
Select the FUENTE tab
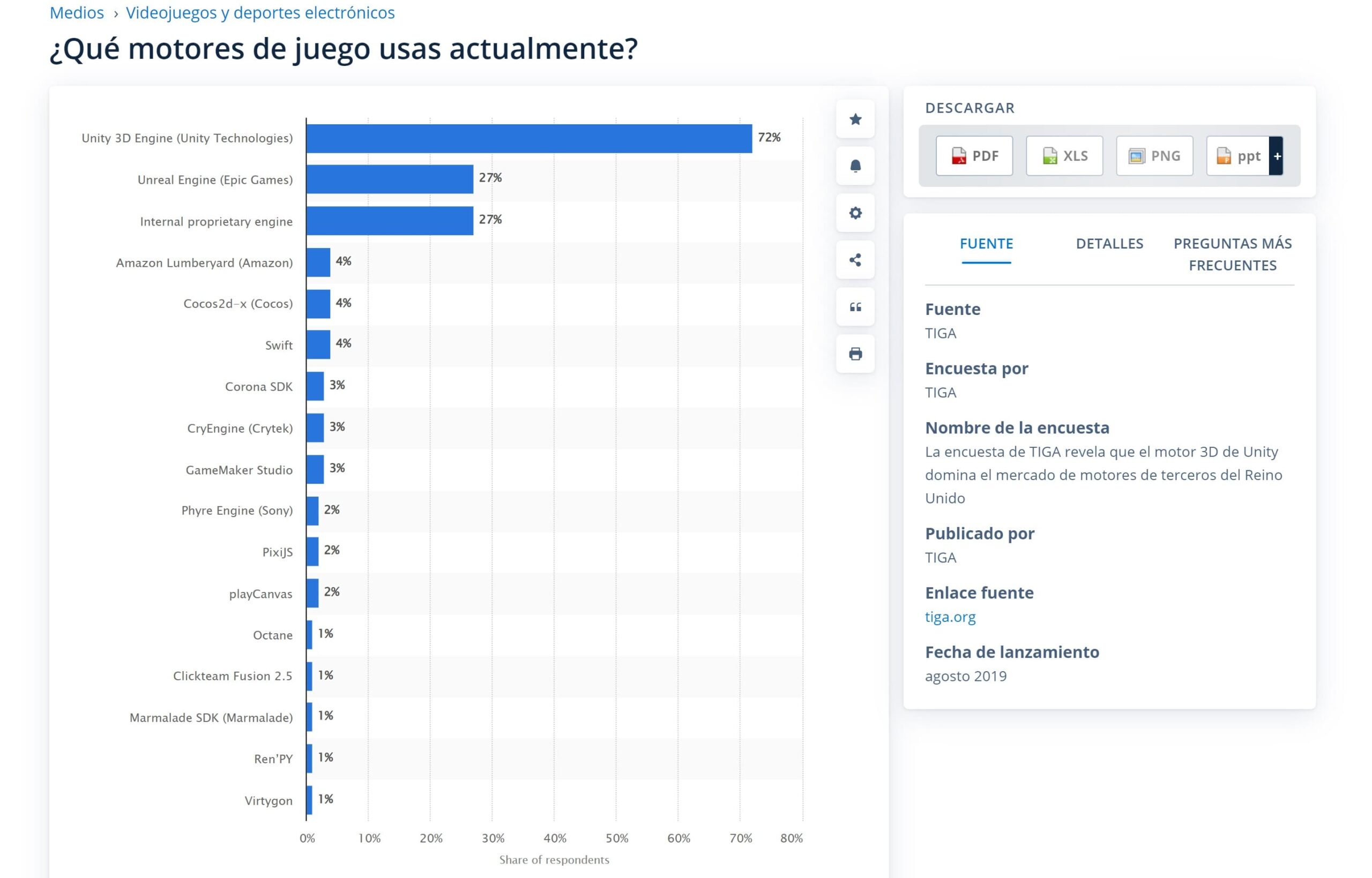coord(986,243)
